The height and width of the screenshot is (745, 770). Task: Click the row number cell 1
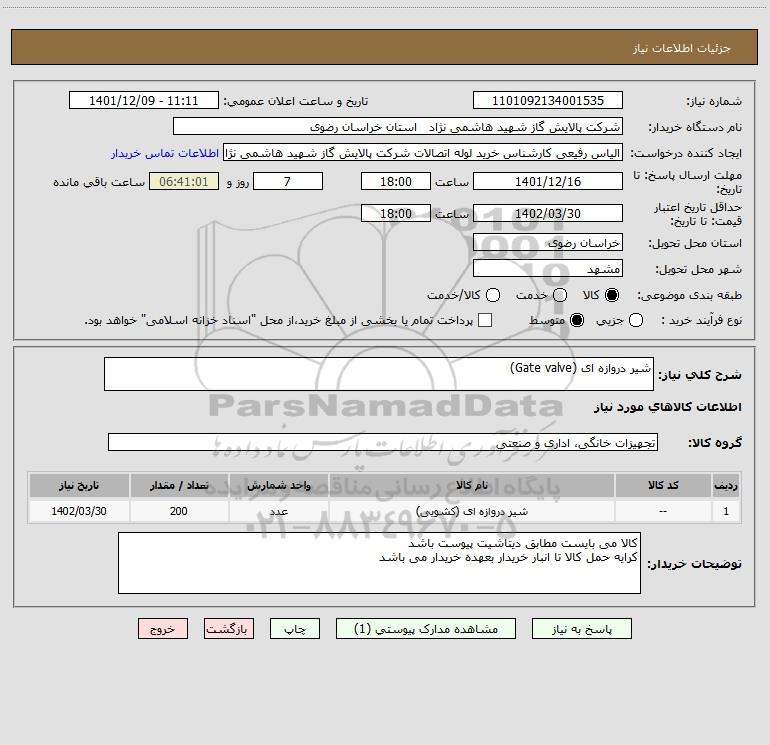click(726, 511)
